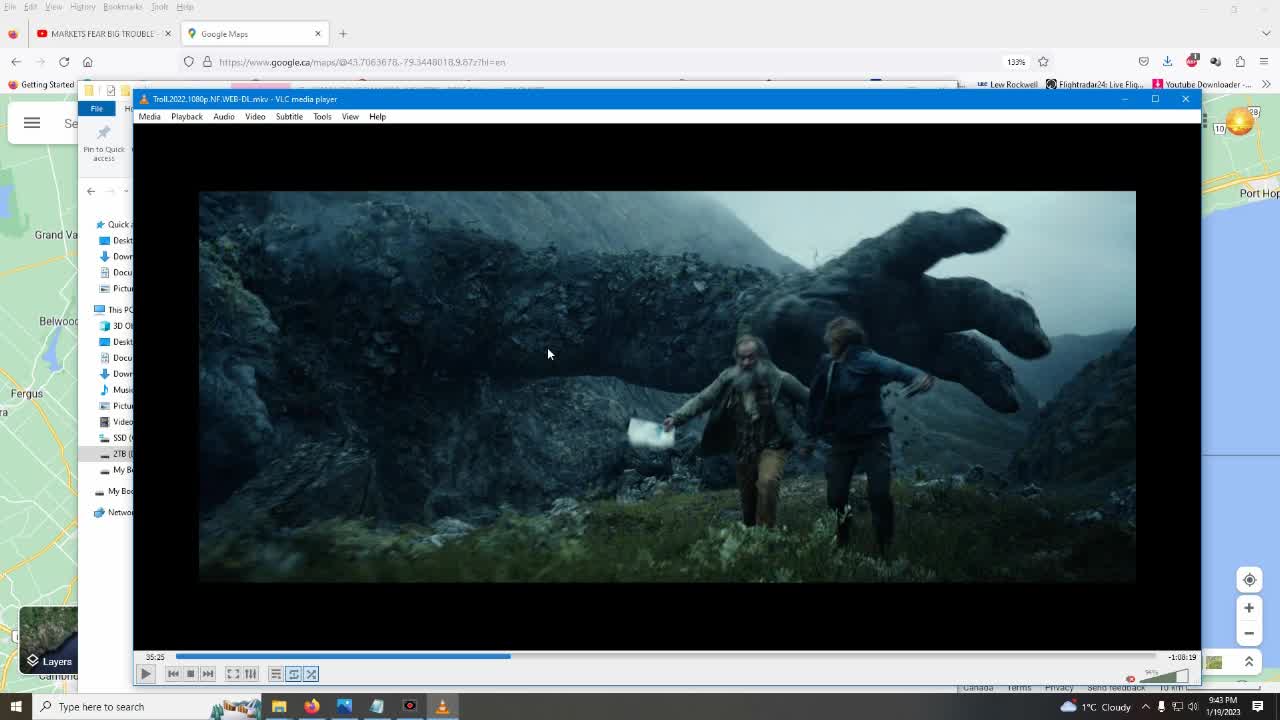Zoom out on Google Maps

click(1249, 633)
